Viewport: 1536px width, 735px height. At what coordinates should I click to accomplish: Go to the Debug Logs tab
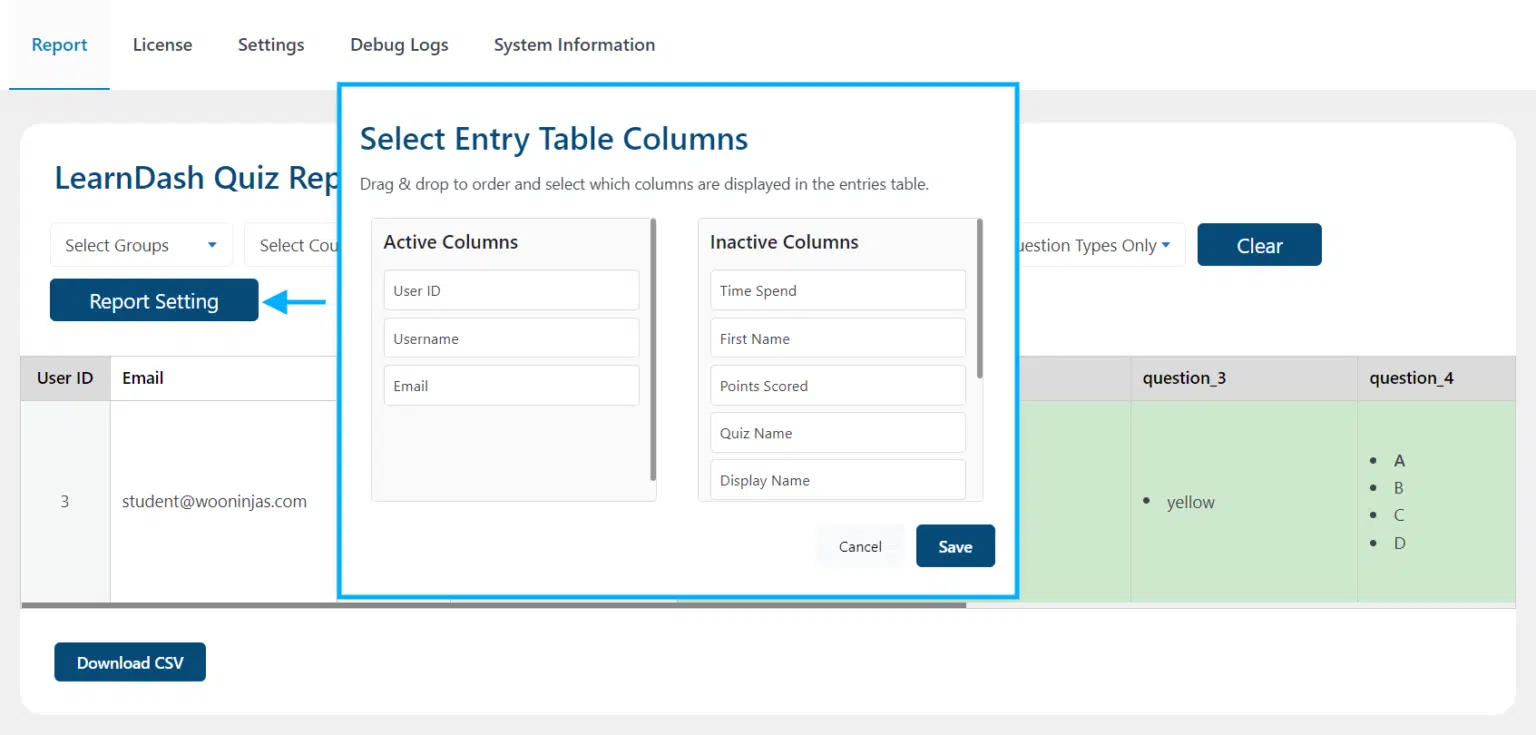(399, 45)
